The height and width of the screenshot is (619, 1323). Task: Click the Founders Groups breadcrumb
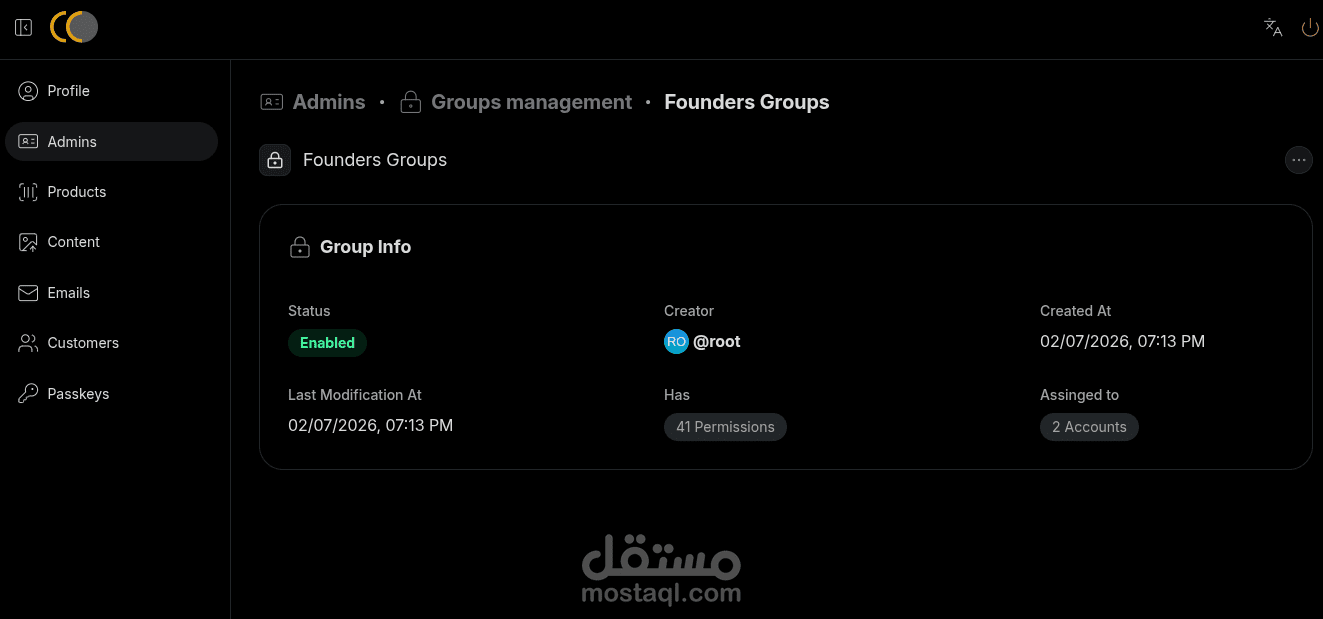(x=747, y=102)
